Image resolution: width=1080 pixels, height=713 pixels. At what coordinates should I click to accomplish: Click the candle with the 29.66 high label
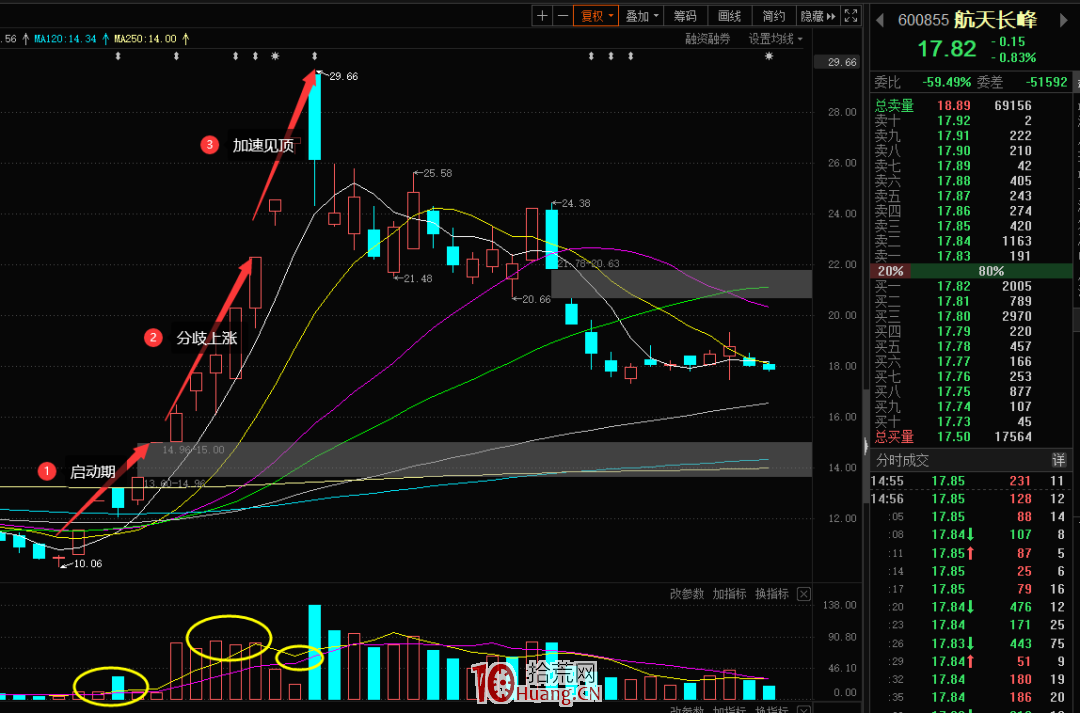coord(315,138)
